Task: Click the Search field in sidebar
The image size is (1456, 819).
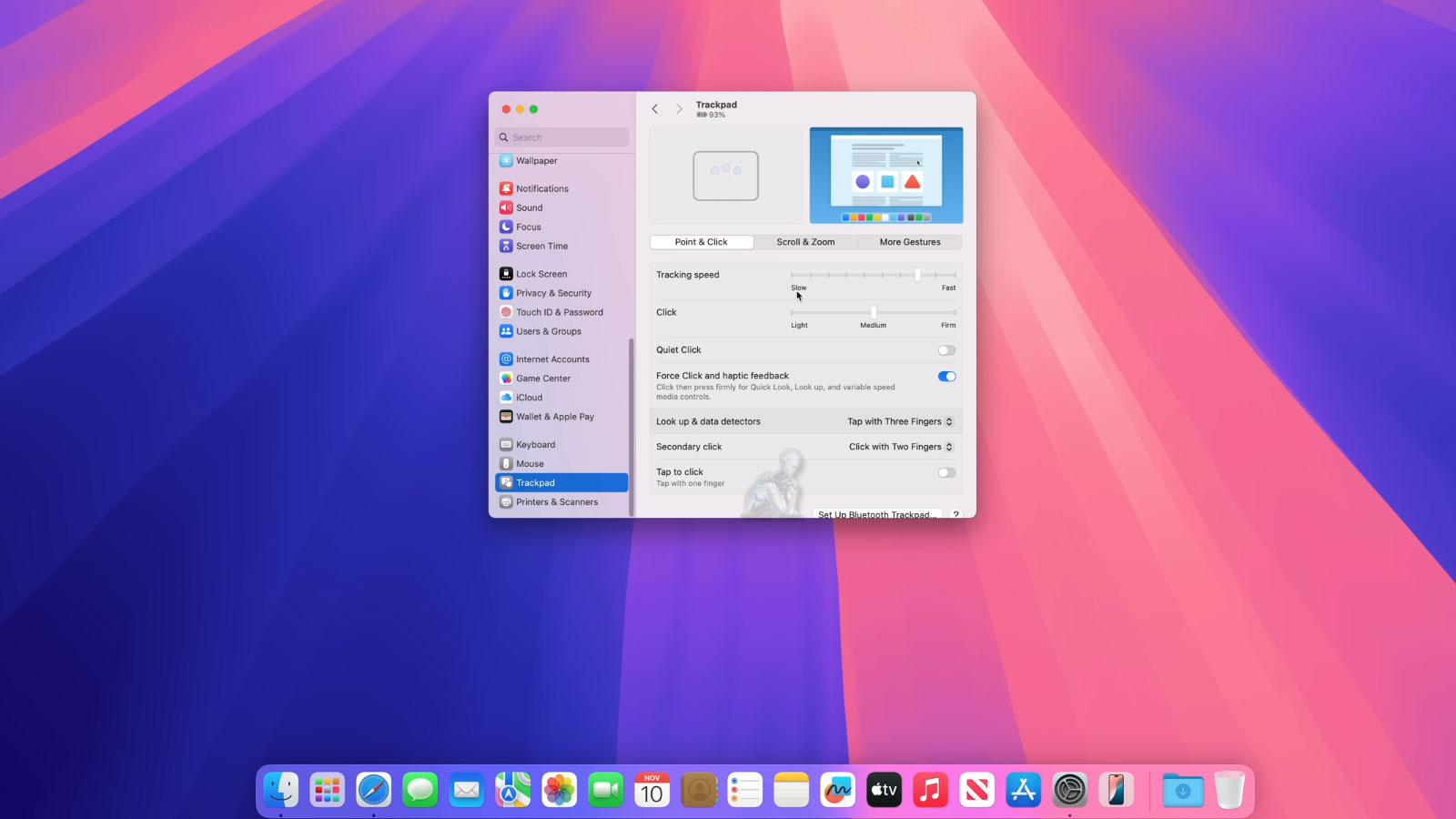Action: (x=561, y=137)
